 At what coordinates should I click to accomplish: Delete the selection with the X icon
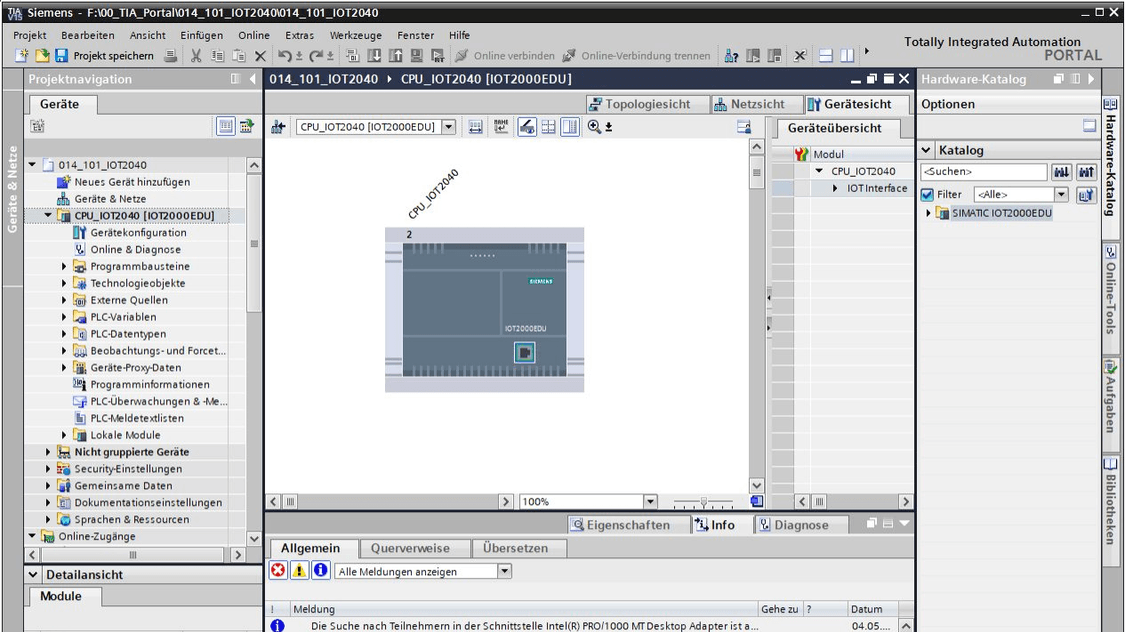pyautogui.click(x=260, y=55)
